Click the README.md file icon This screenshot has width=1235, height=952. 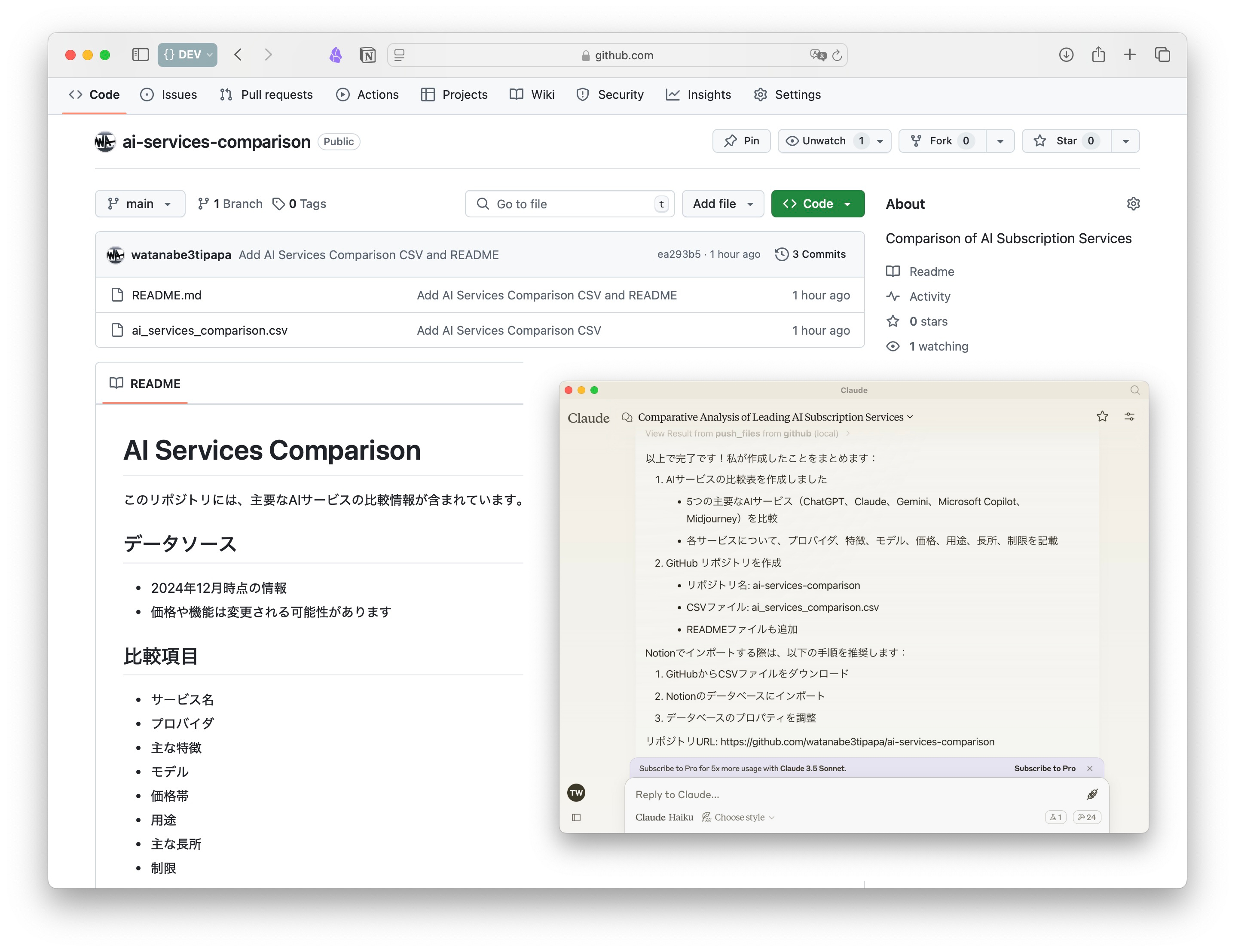coord(117,295)
